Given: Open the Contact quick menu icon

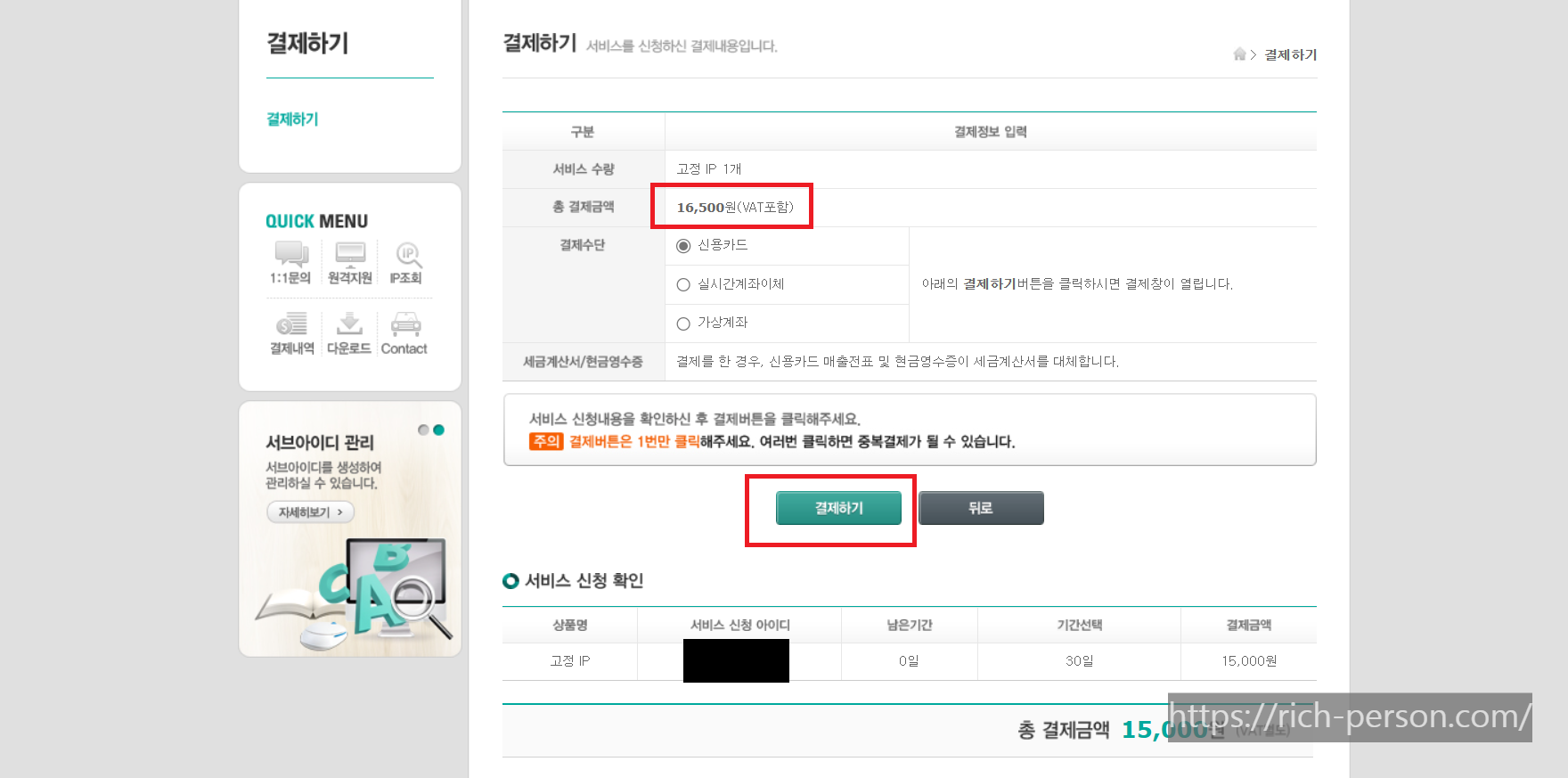Looking at the screenshot, I should 404,333.
